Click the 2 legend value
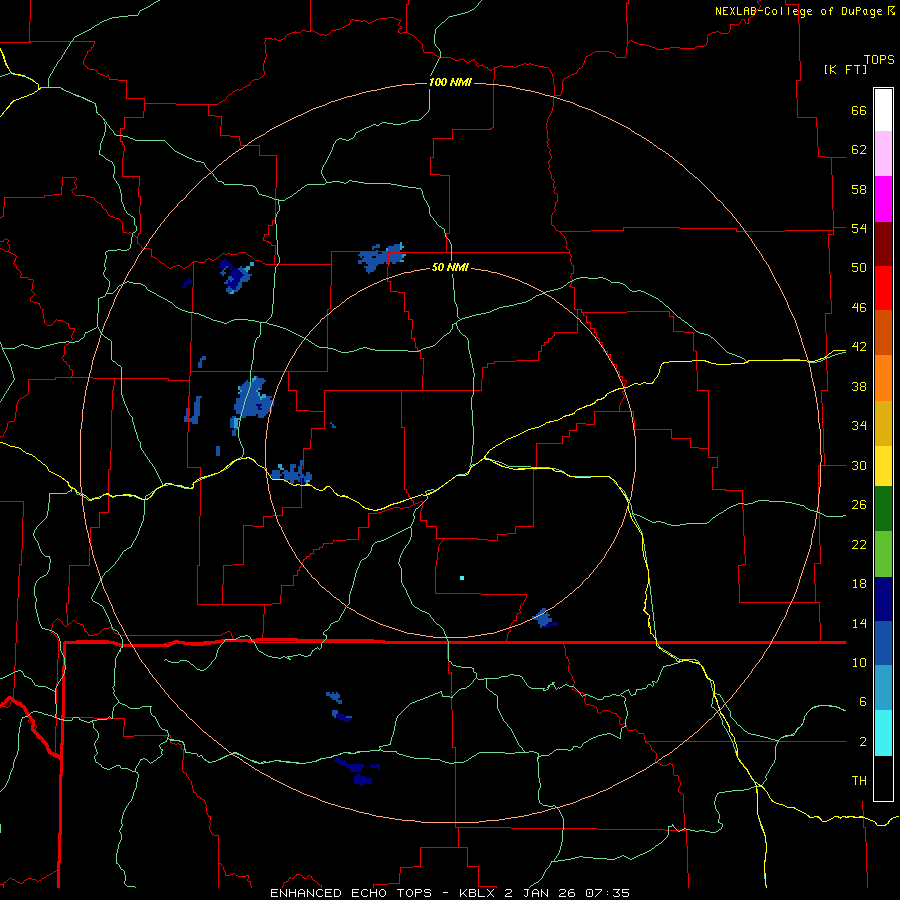The image size is (900, 900). (863, 742)
